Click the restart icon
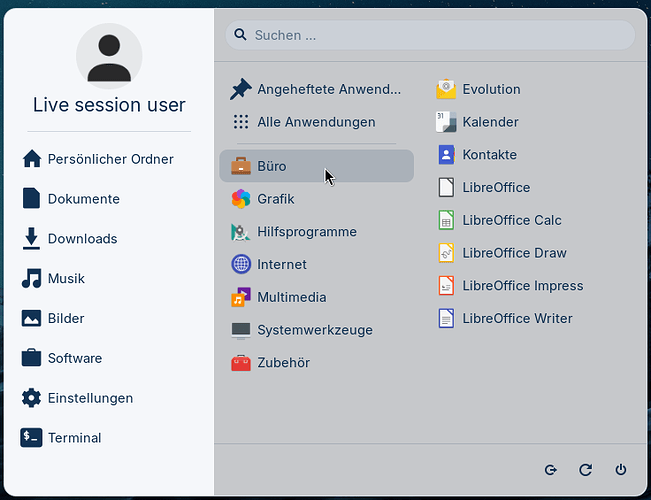The height and width of the screenshot is (500, 651). [585, 470]
